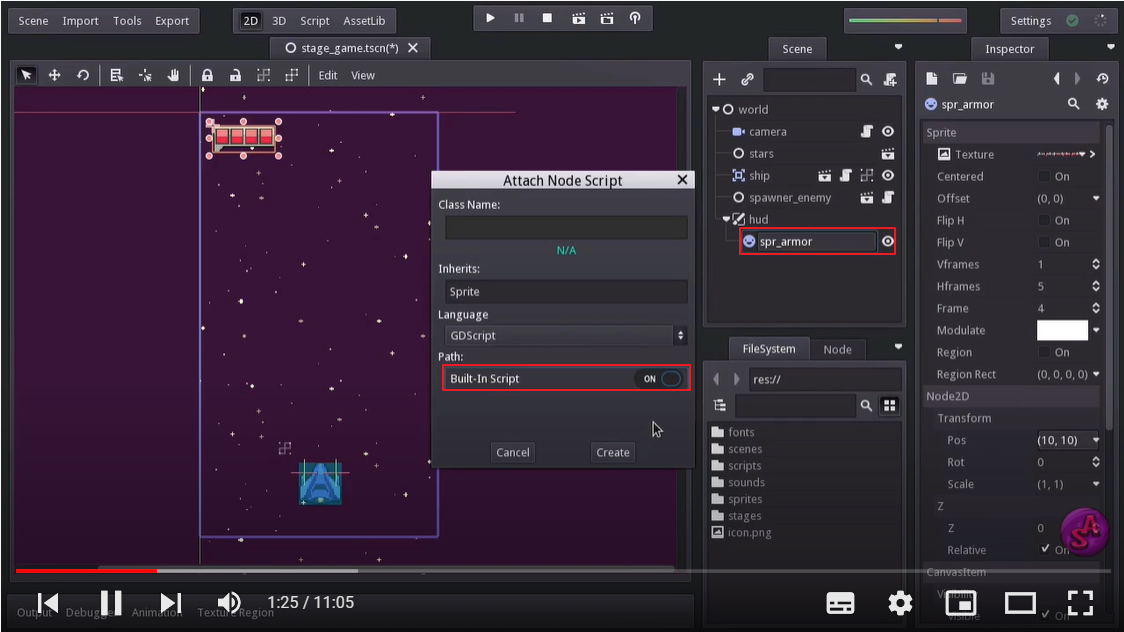Switch to the Script workspace
Viewport: 1124px width, 632px height.
[x=315, y=21]
